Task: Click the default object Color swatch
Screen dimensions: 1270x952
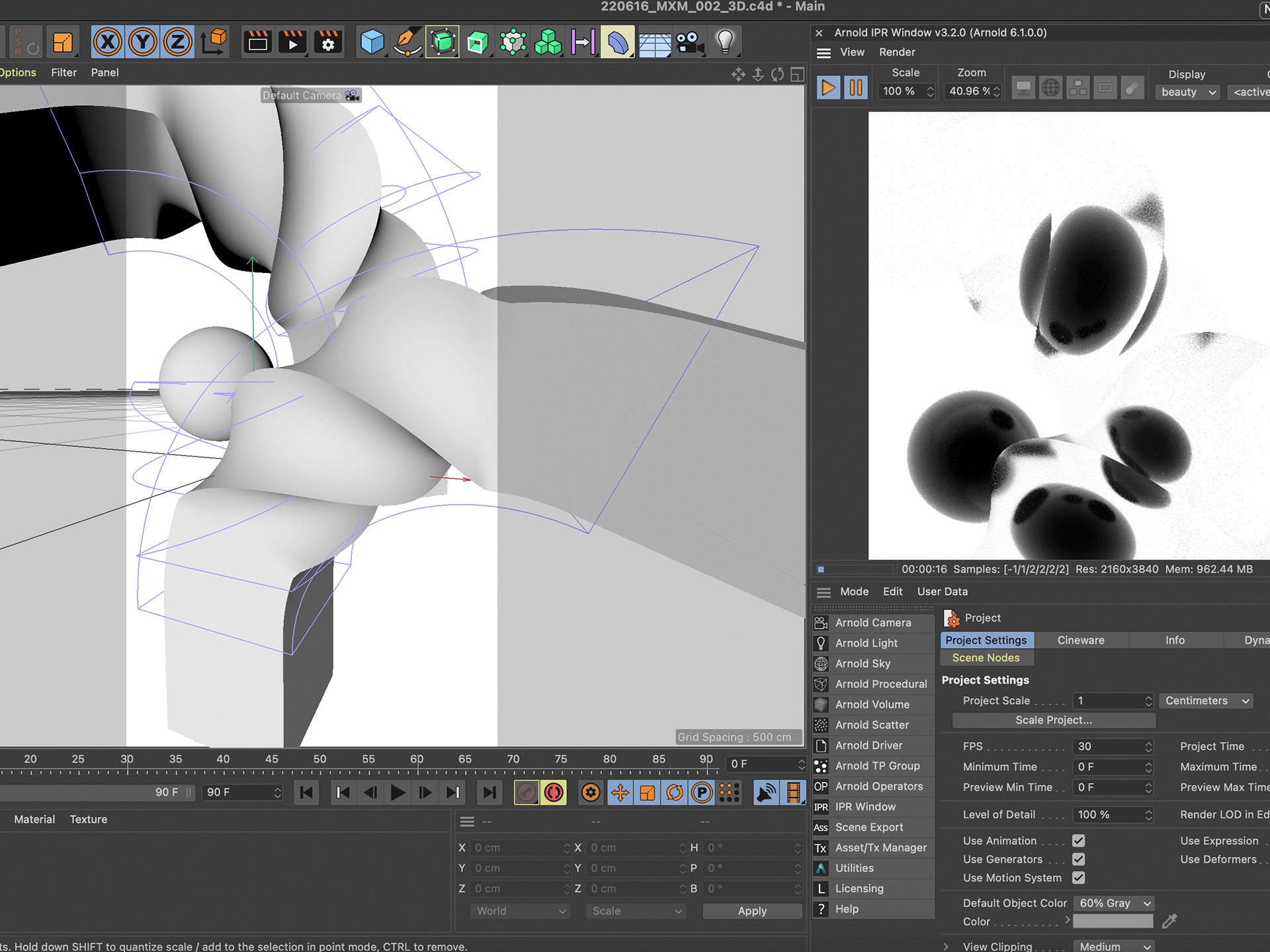Action: [x=1113, y=922]
